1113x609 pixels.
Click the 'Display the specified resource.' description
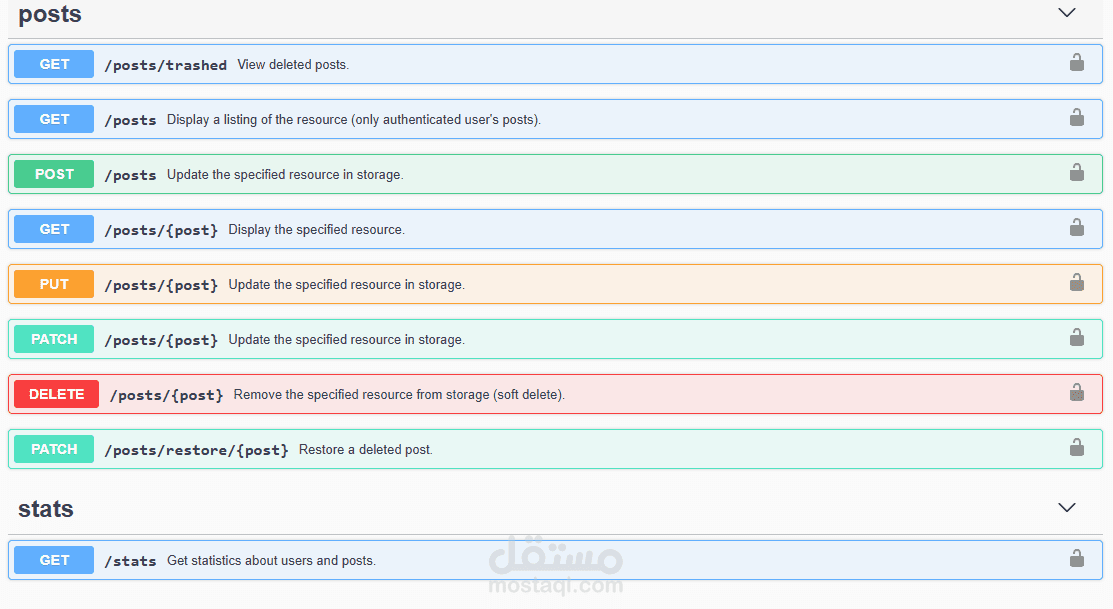point(317,229)
